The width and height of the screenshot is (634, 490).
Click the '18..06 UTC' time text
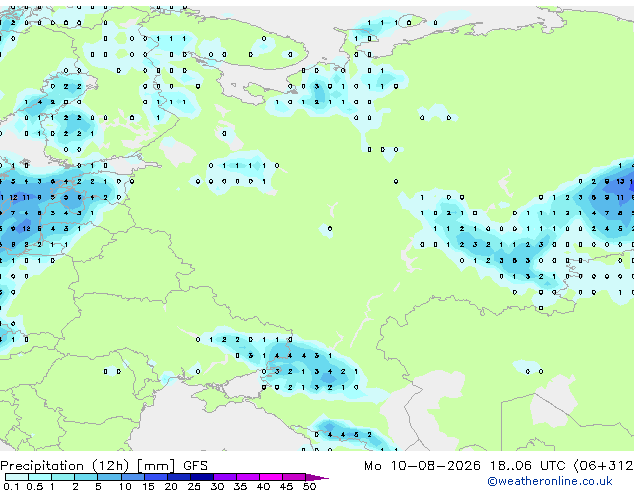527,466
